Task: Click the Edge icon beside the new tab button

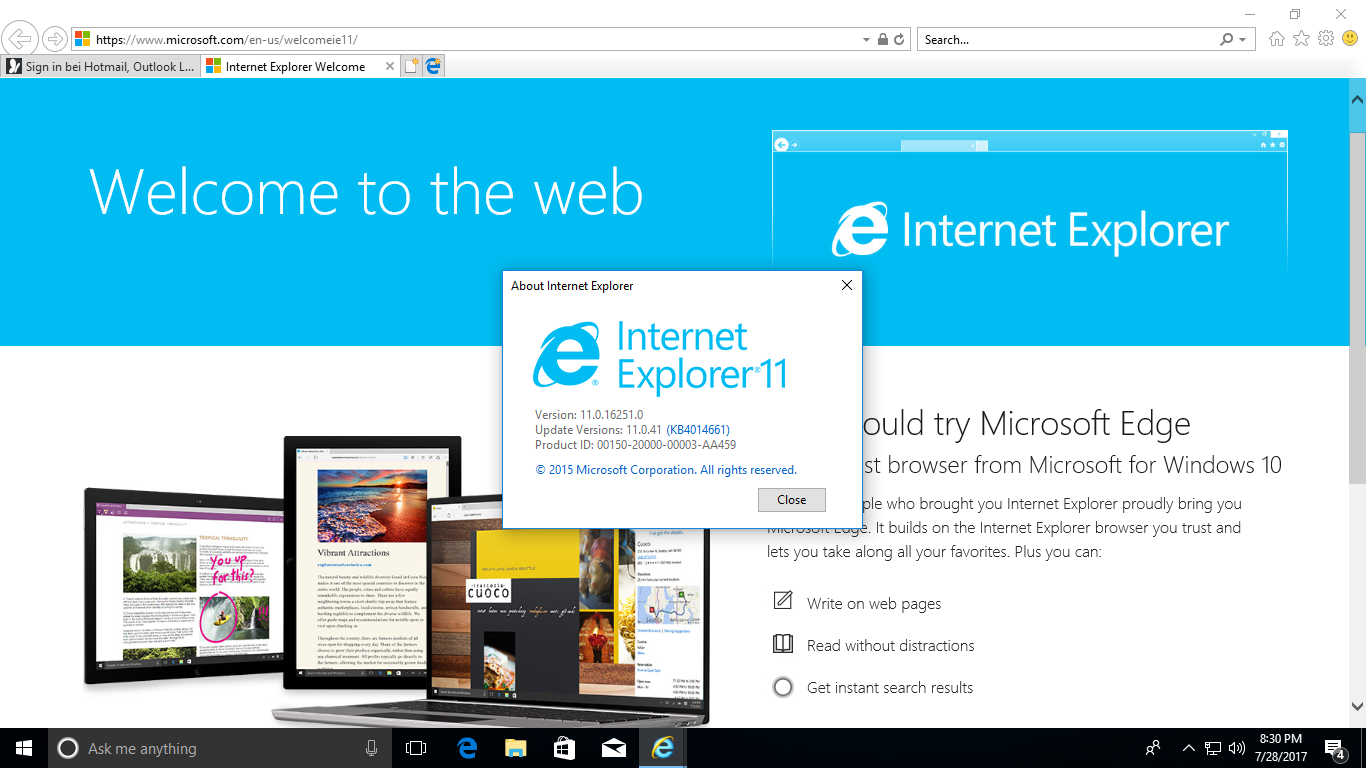Action: (x=433, y=67)
